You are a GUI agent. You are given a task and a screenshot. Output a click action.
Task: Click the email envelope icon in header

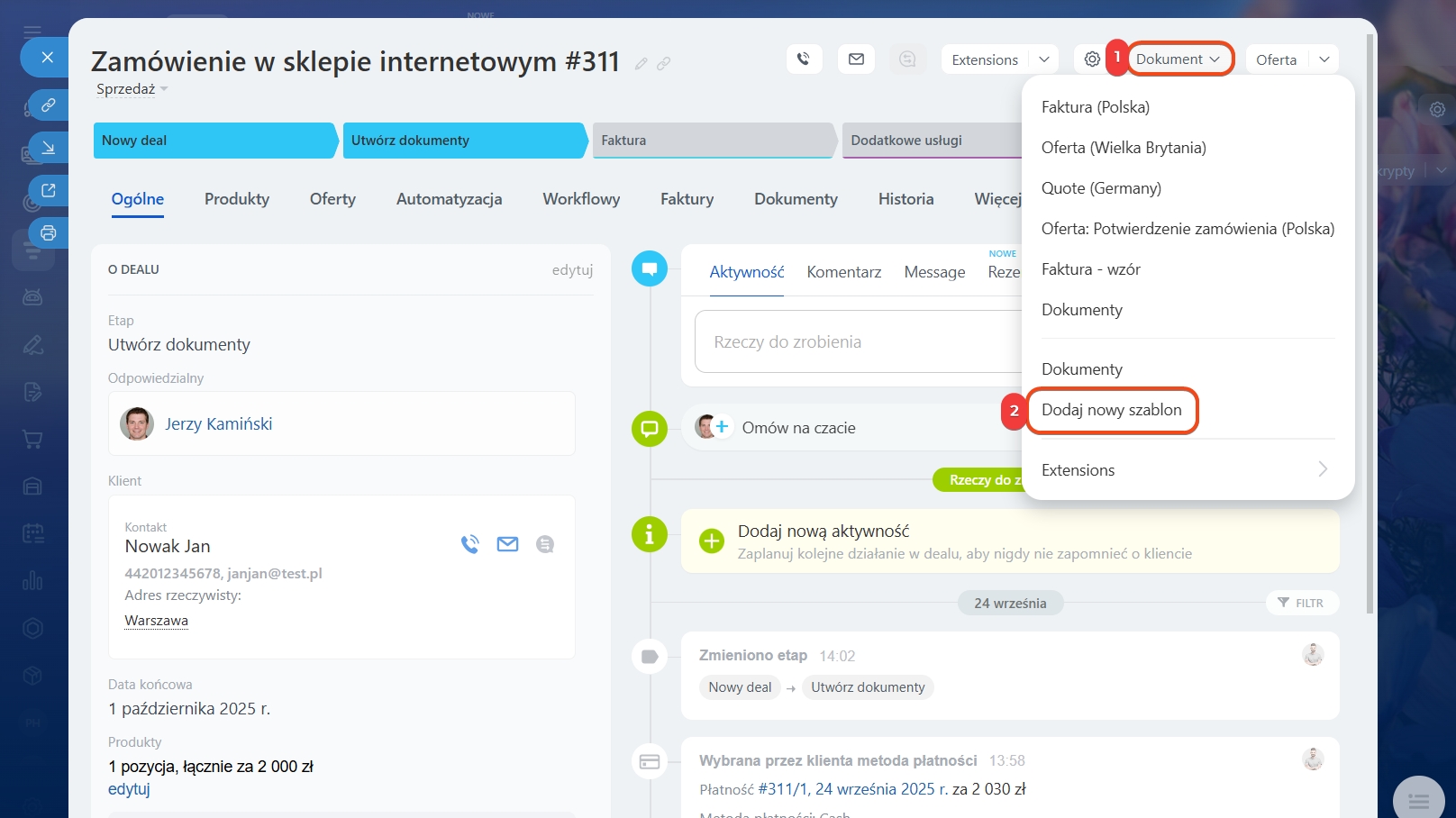(x=856, y=59)
